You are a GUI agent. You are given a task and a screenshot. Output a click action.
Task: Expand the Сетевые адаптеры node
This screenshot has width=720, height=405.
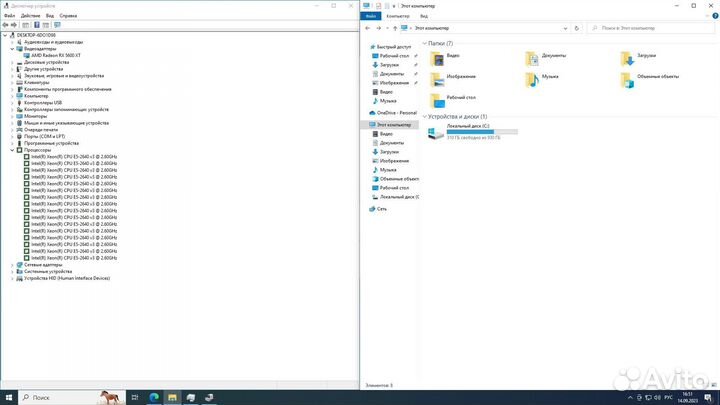[x=12, y=265]
